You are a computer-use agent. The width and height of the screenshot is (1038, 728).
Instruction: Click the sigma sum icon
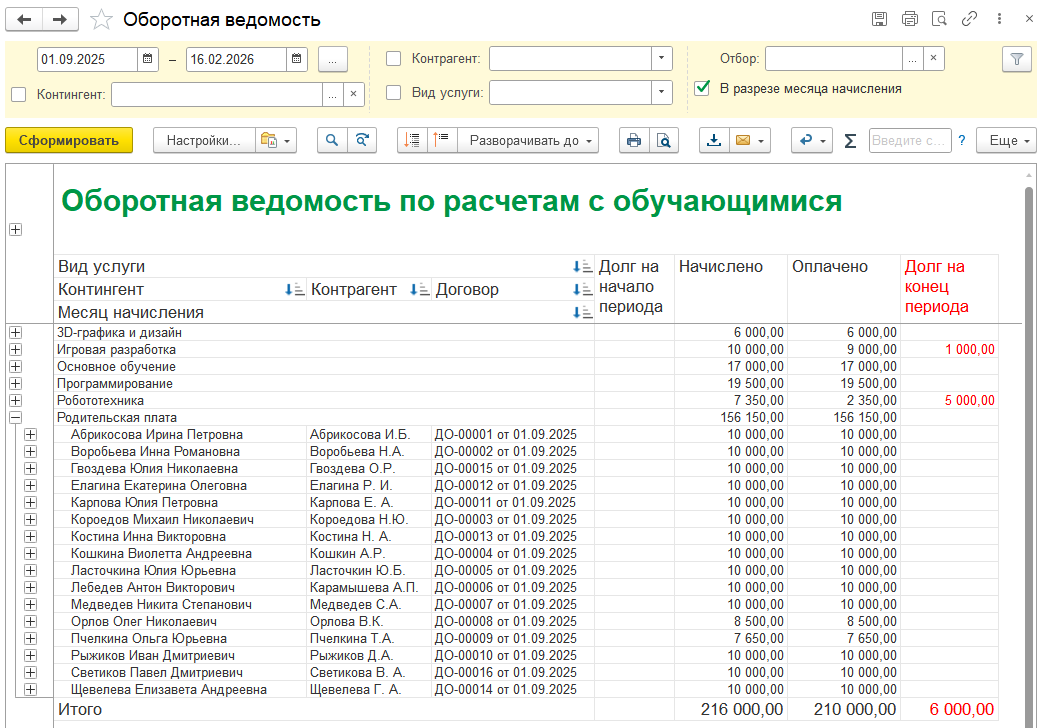point(850,141)
